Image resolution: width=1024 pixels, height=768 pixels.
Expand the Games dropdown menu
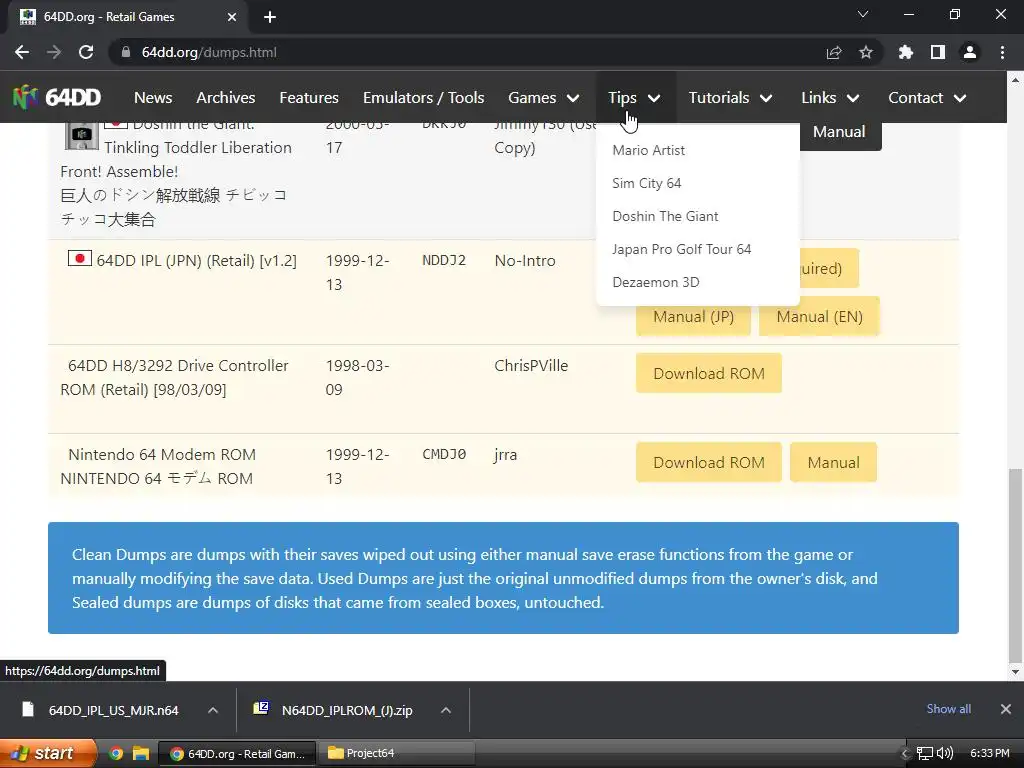pyautogui.click(x=543, y=98)
